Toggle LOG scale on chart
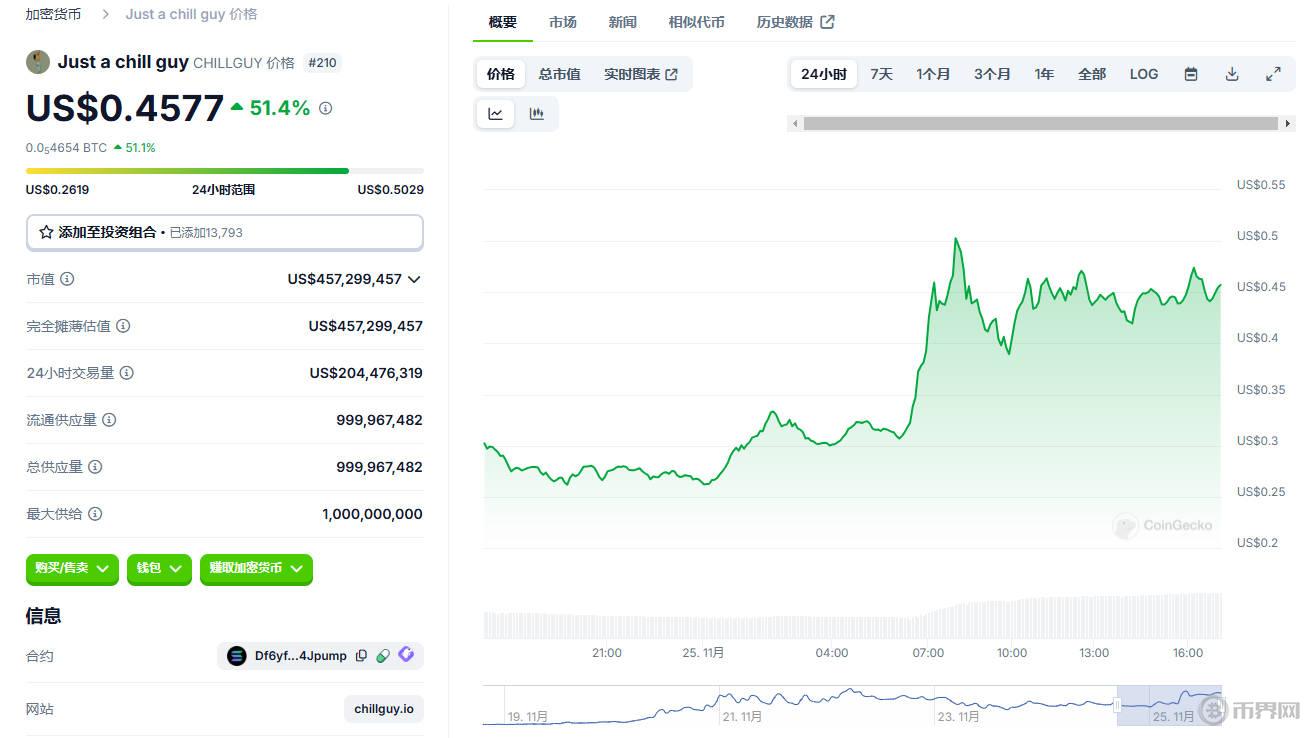The height and width of the screenshot is (738, 1311). tap(1143, 74)
